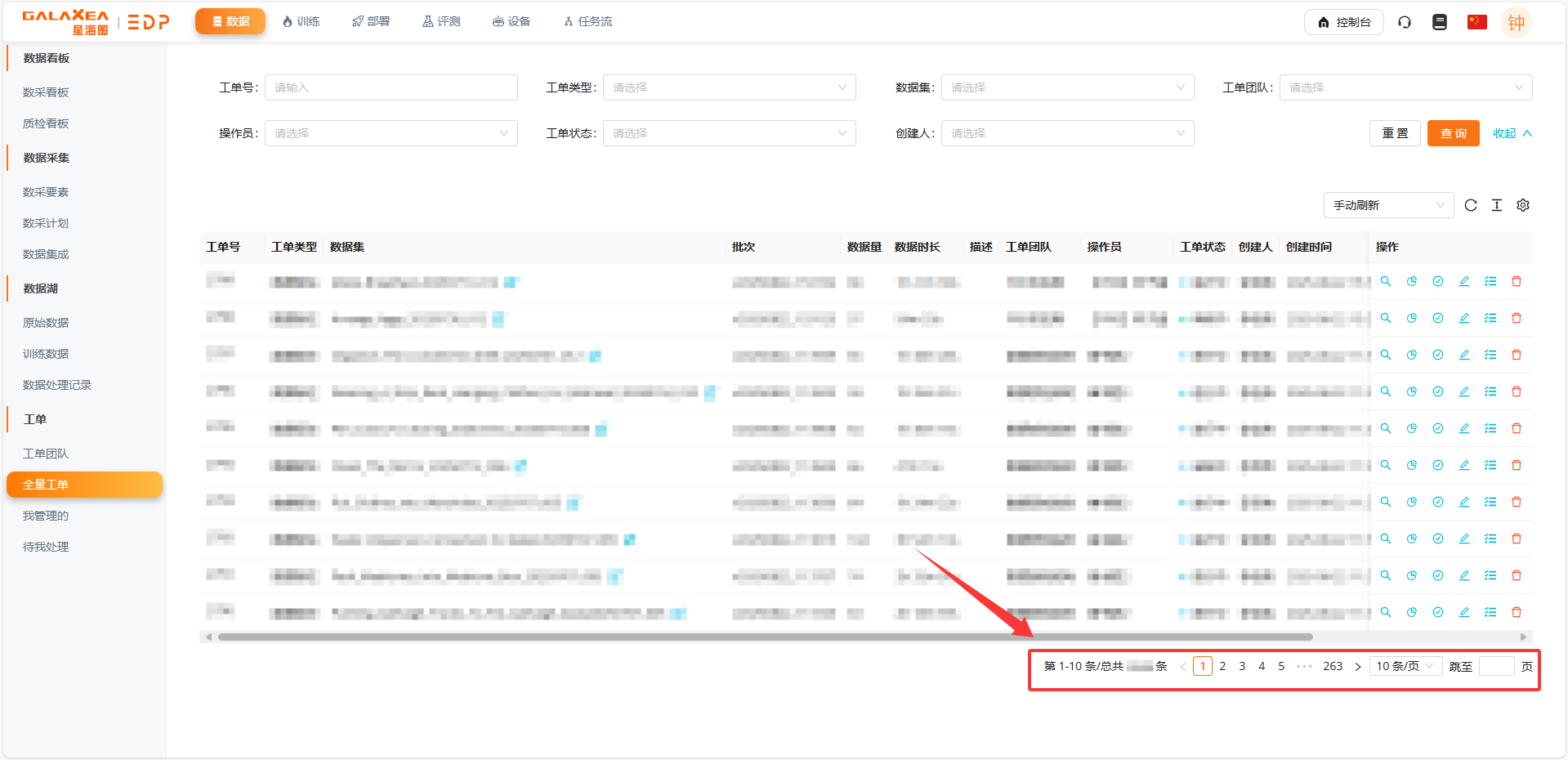Click the magnifier view icon in first row
The image size is (1568, 760).
point(1386,281)
